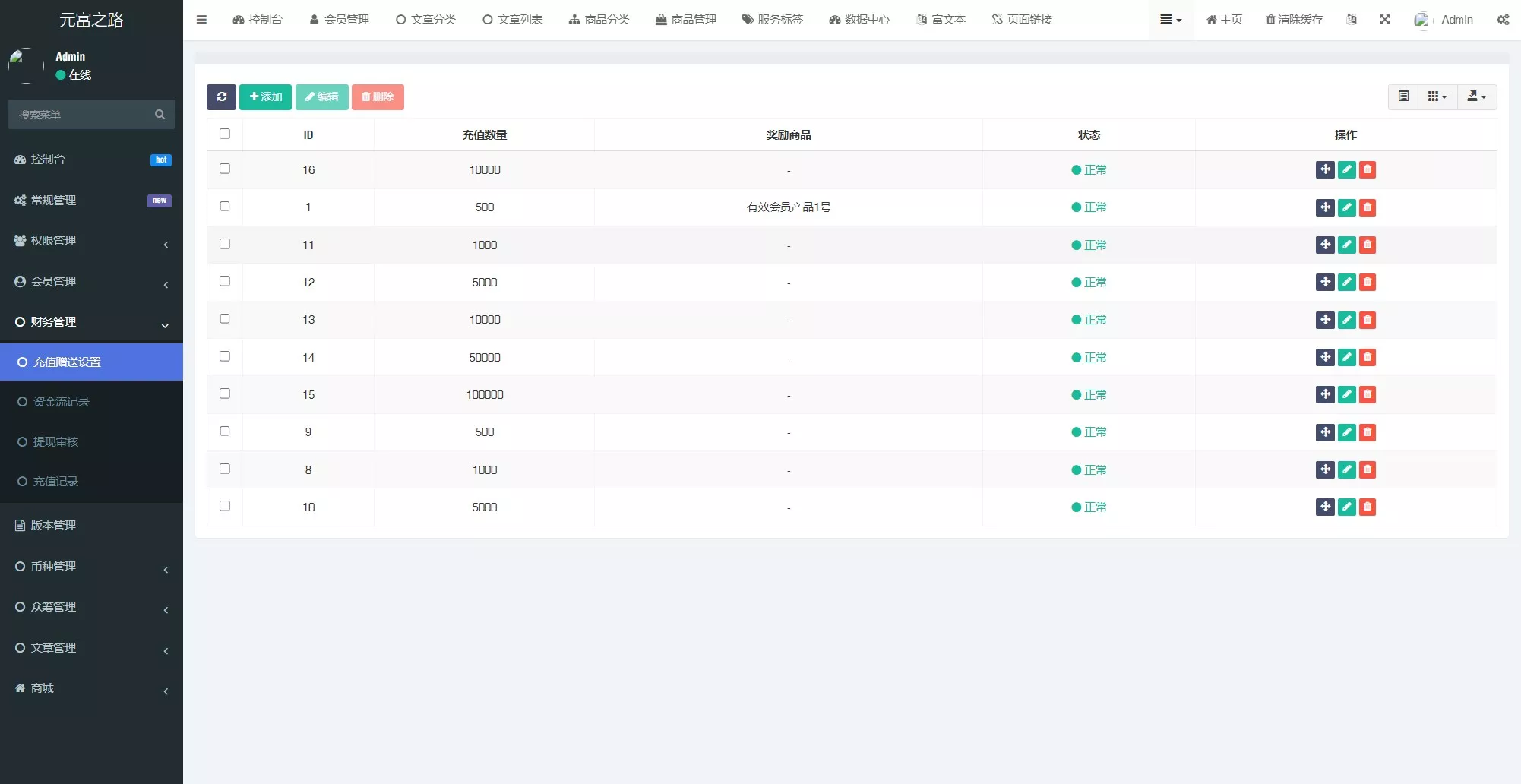Click the red delete icon for ID 16
The image size is (1521, 784).
coord(1368,169)
